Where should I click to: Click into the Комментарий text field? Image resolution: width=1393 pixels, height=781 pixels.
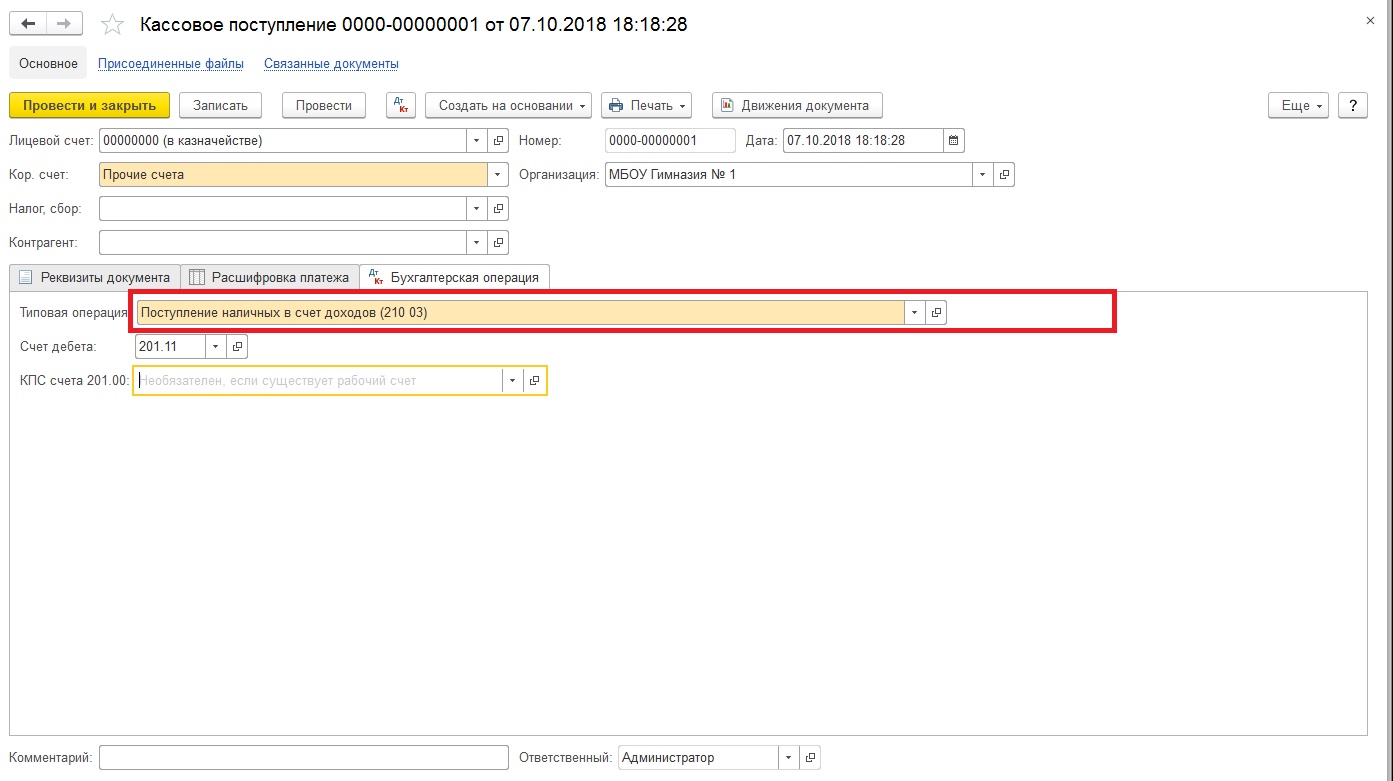pos(303,758)
